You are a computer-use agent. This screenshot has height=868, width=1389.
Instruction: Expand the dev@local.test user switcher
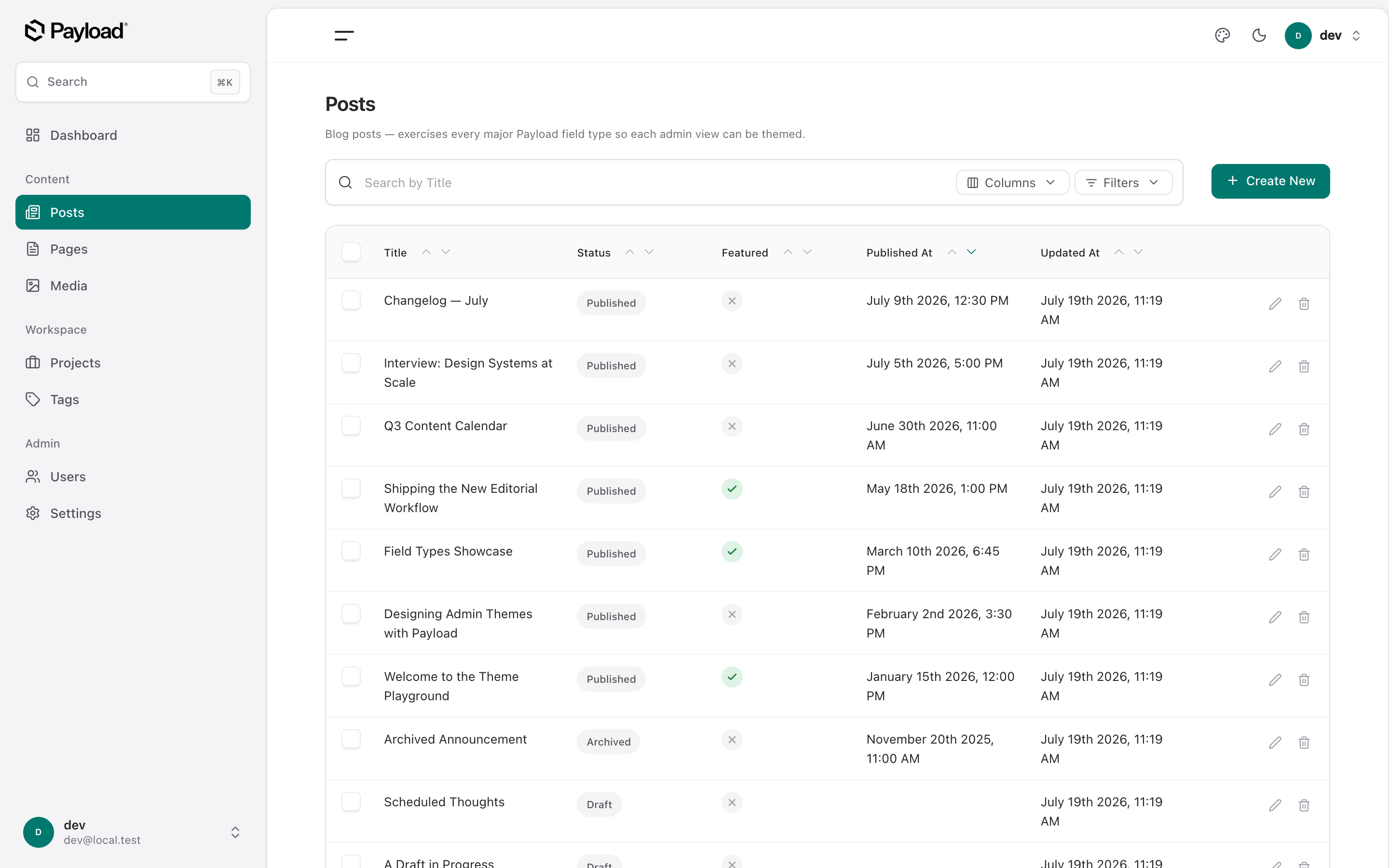tap(235, 832)
